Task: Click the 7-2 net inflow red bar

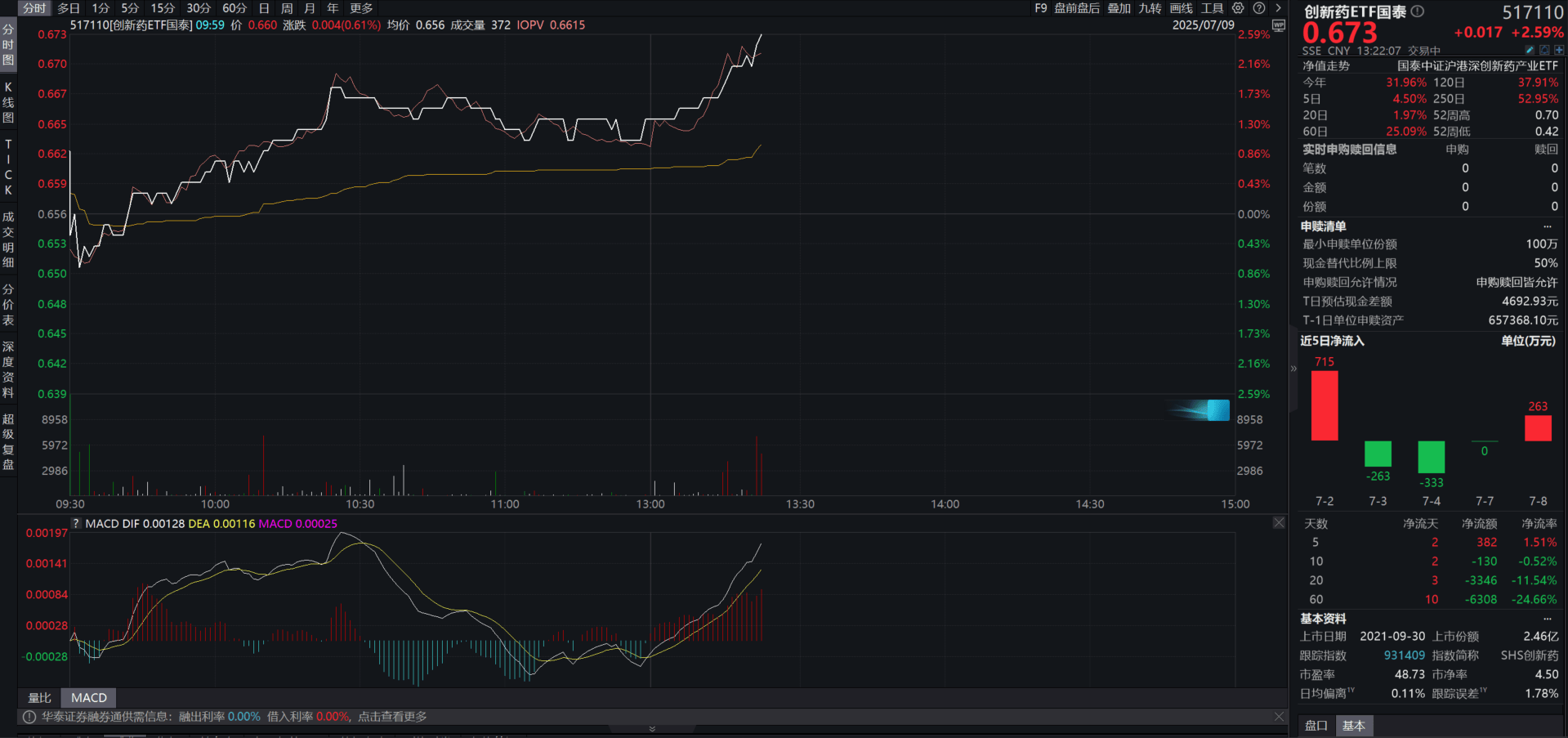Action: (x=1325, y=405)
